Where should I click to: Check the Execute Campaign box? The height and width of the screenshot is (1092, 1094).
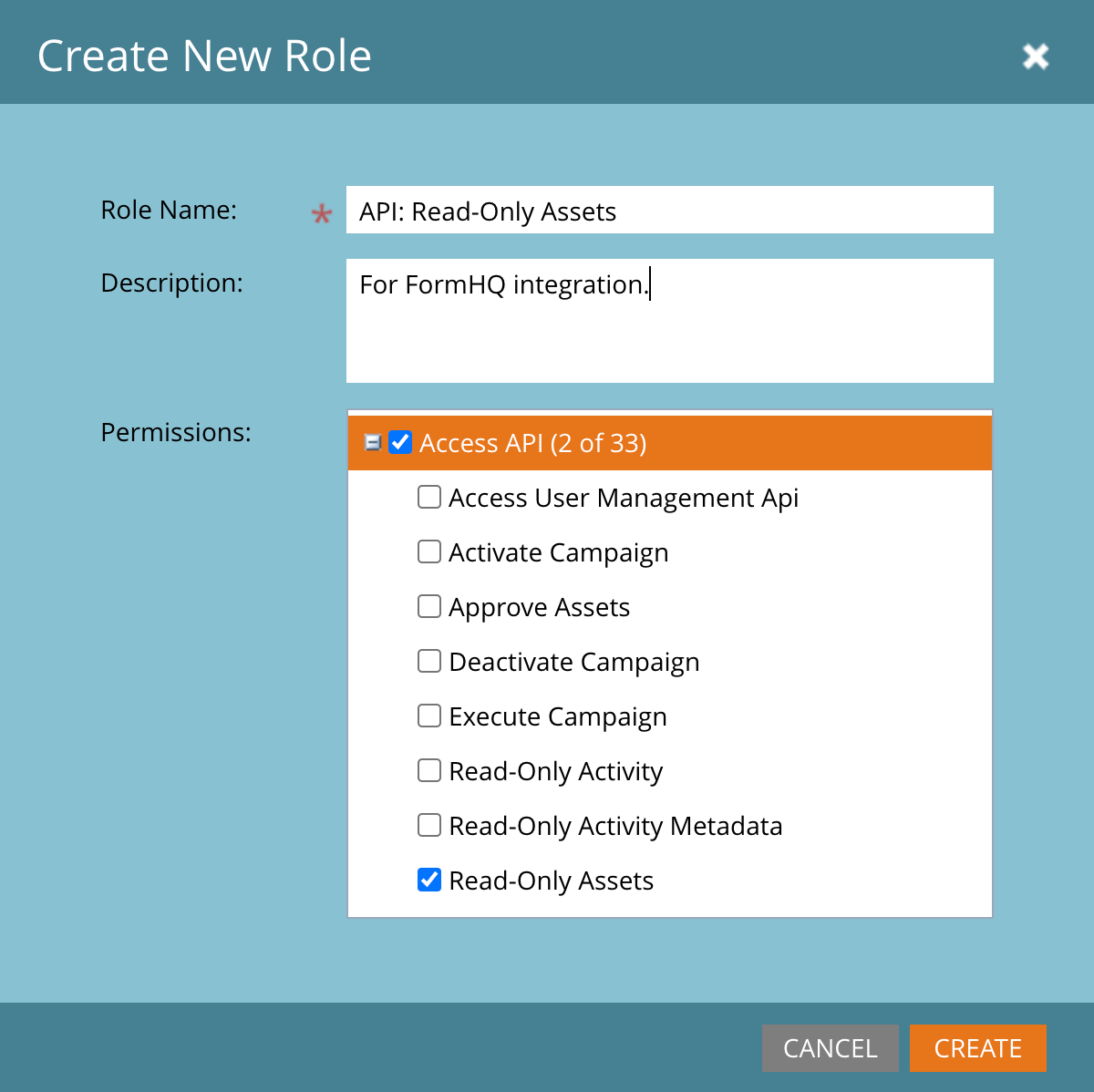pos(429,716)
